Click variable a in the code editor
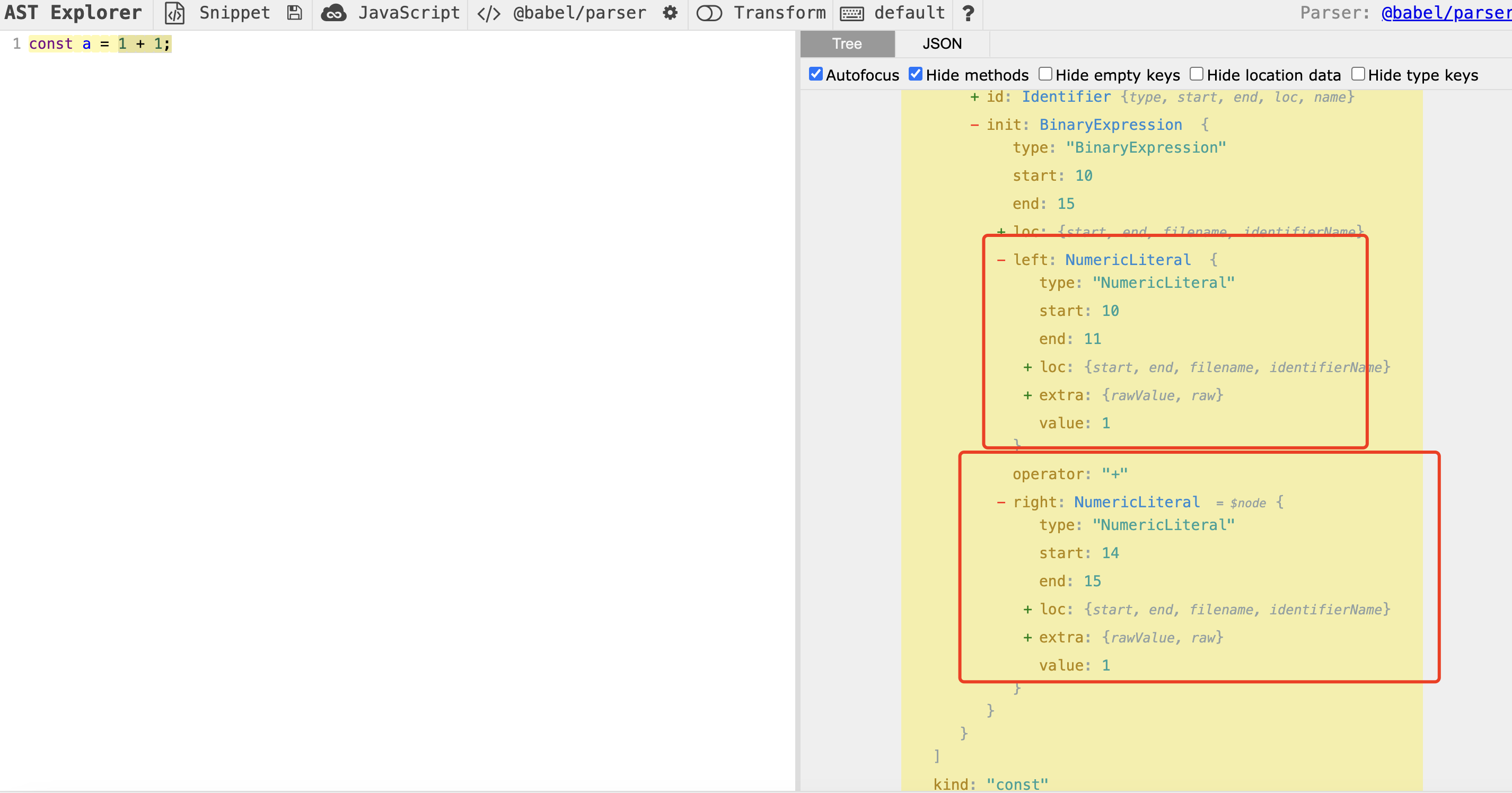The image size is (1512, 793). (x=86, y=44)
